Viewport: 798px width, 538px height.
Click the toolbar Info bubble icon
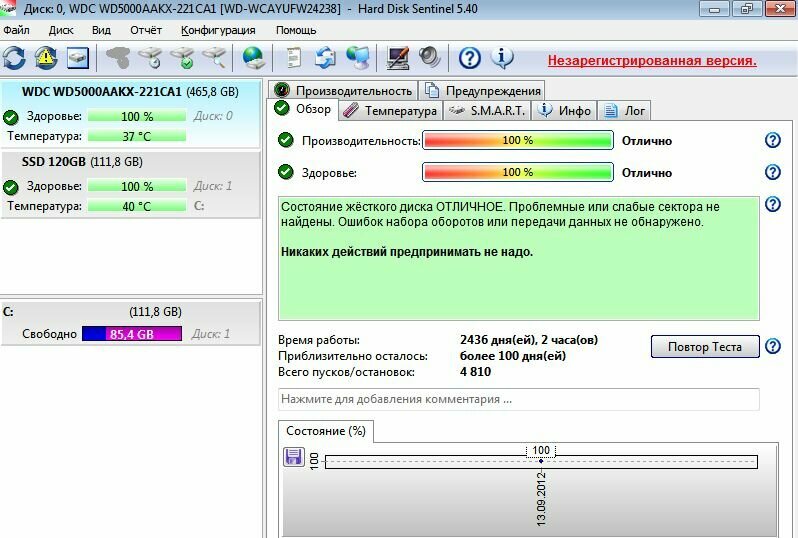pyautogui.click(x=502, y=58)
